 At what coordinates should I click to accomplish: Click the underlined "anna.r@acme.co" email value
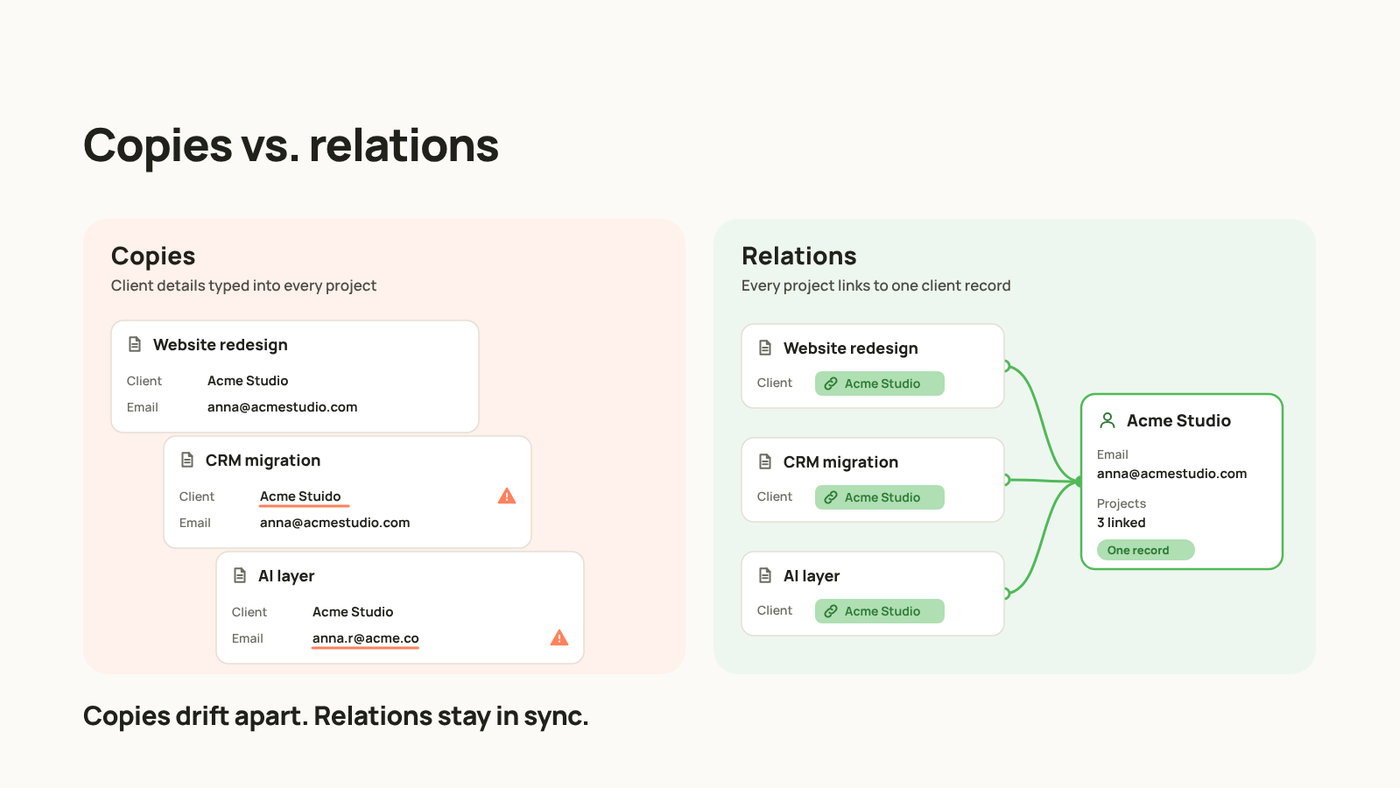point(365,639)
